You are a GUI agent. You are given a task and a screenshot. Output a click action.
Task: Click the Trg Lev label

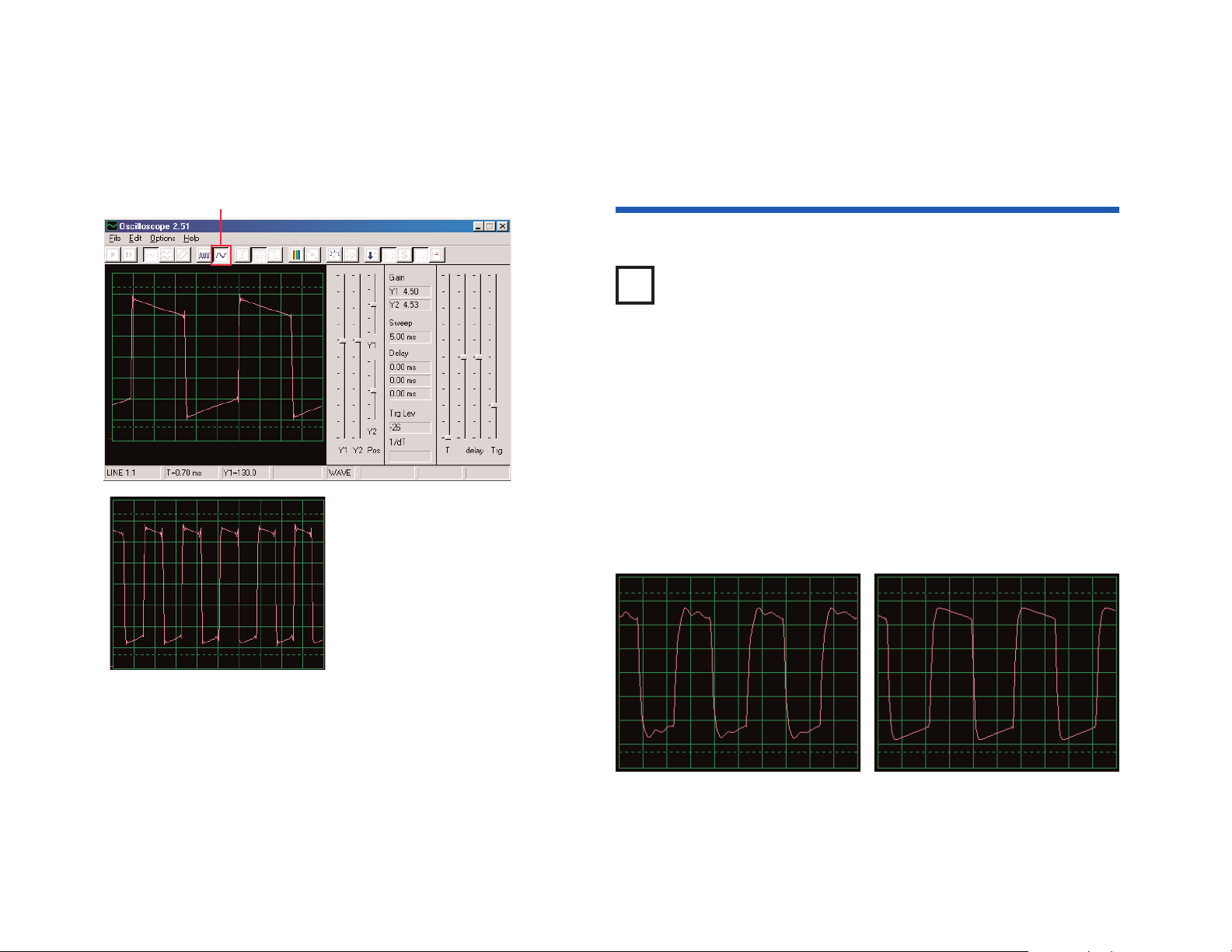tap(402, 413)
